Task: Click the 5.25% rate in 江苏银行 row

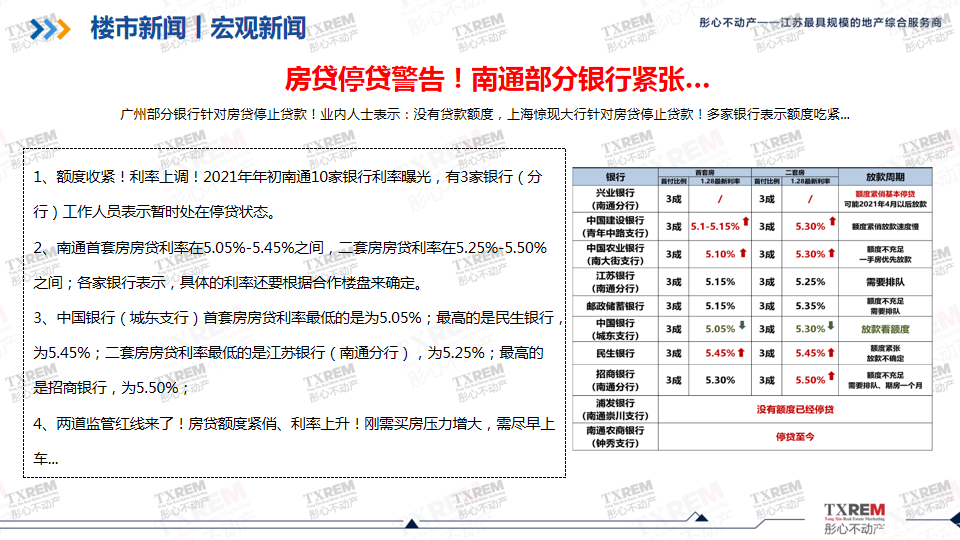Action: pyautogui.click(x=810, y=282)
